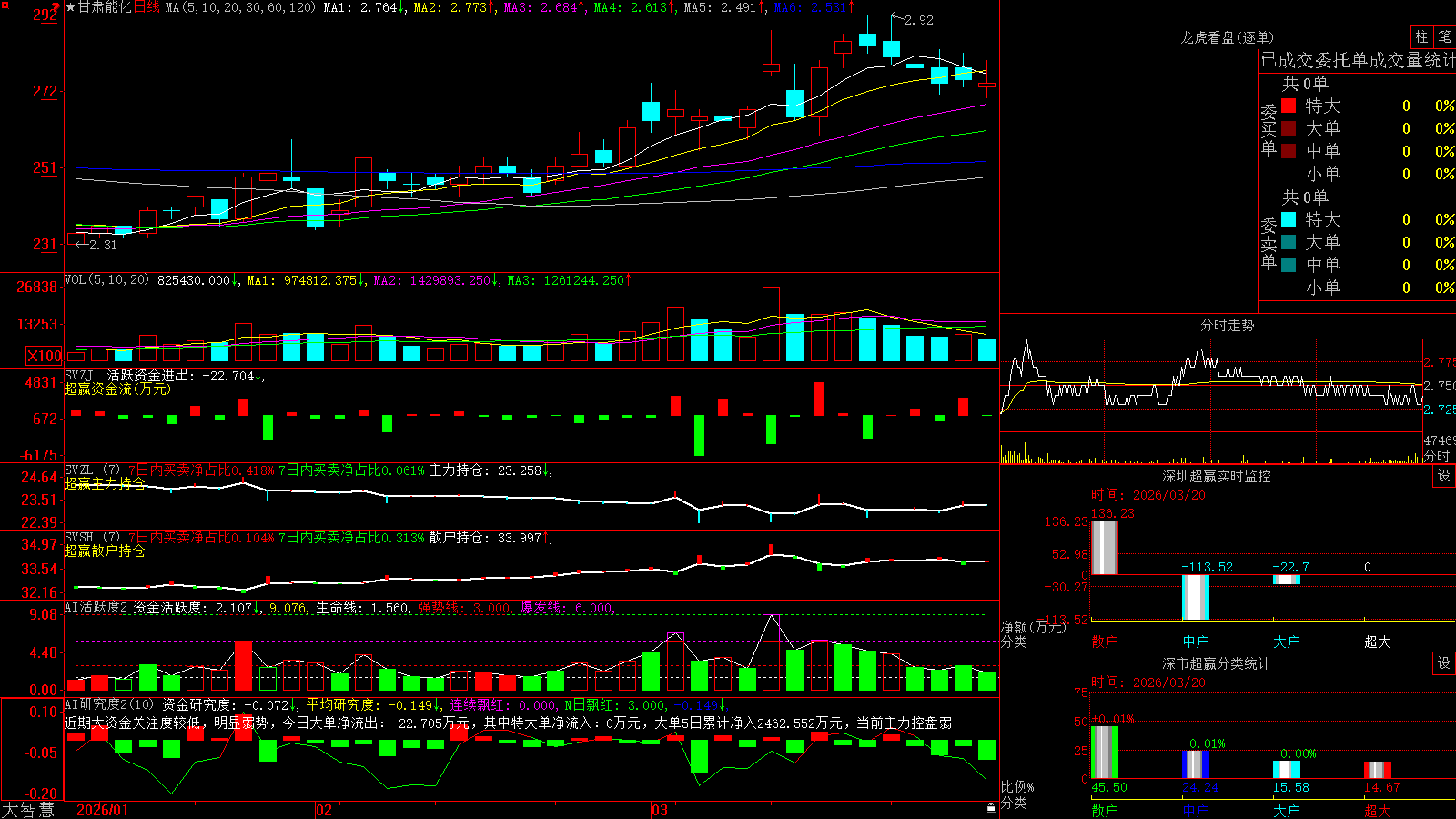Click the 02 month marker on timeline
The image size is (1456, 819).
coord(324,810)
